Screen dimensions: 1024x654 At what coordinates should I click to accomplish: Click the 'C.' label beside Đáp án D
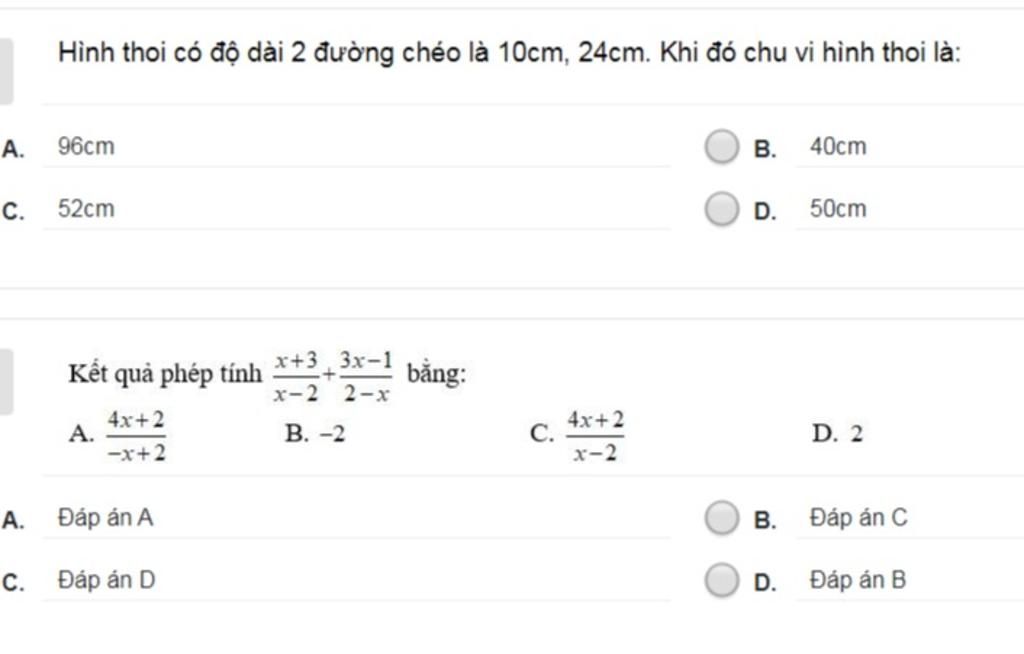click(13, 583)
